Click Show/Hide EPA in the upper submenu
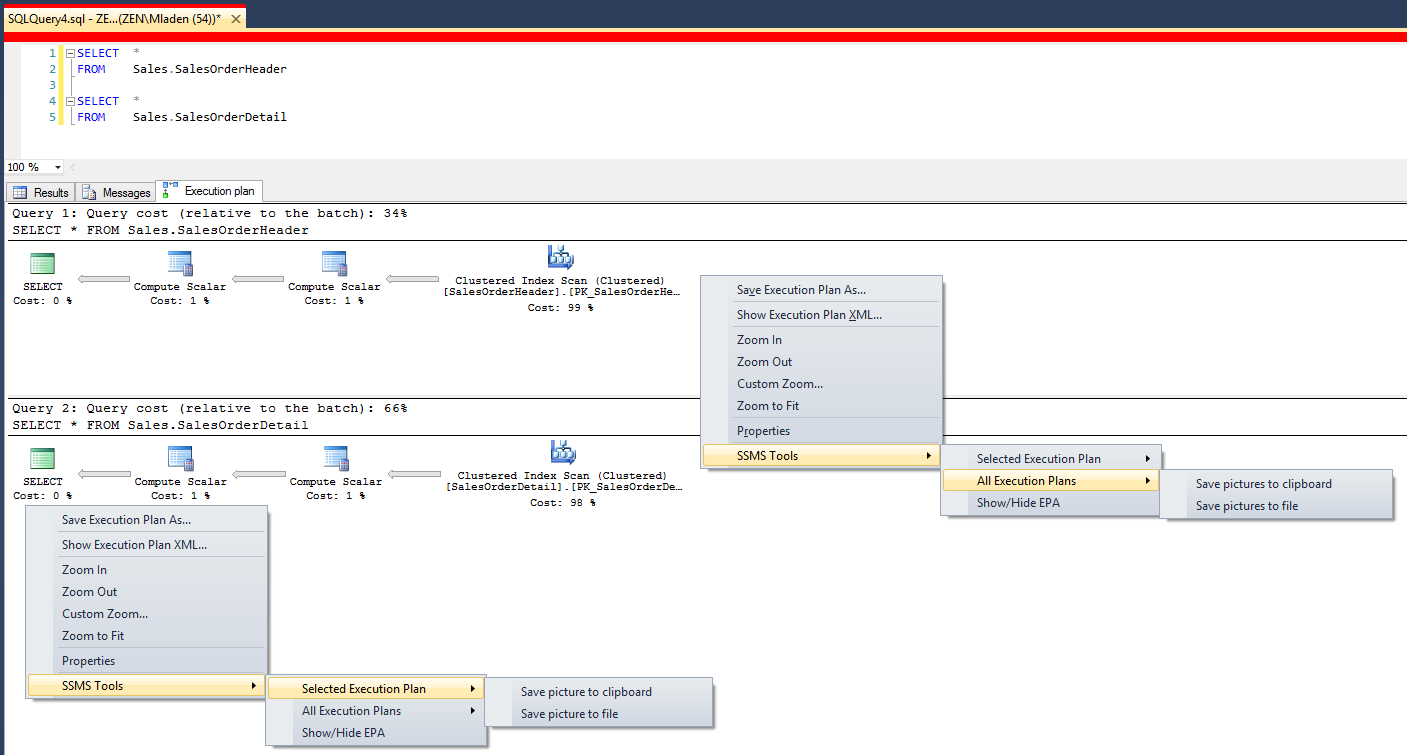Viewport: 1407px width, 755px height. [x=1018, y=503]
